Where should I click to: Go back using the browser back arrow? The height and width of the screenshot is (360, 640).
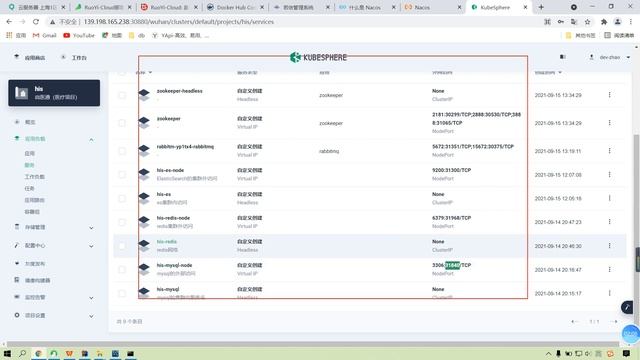click(9, 22)
